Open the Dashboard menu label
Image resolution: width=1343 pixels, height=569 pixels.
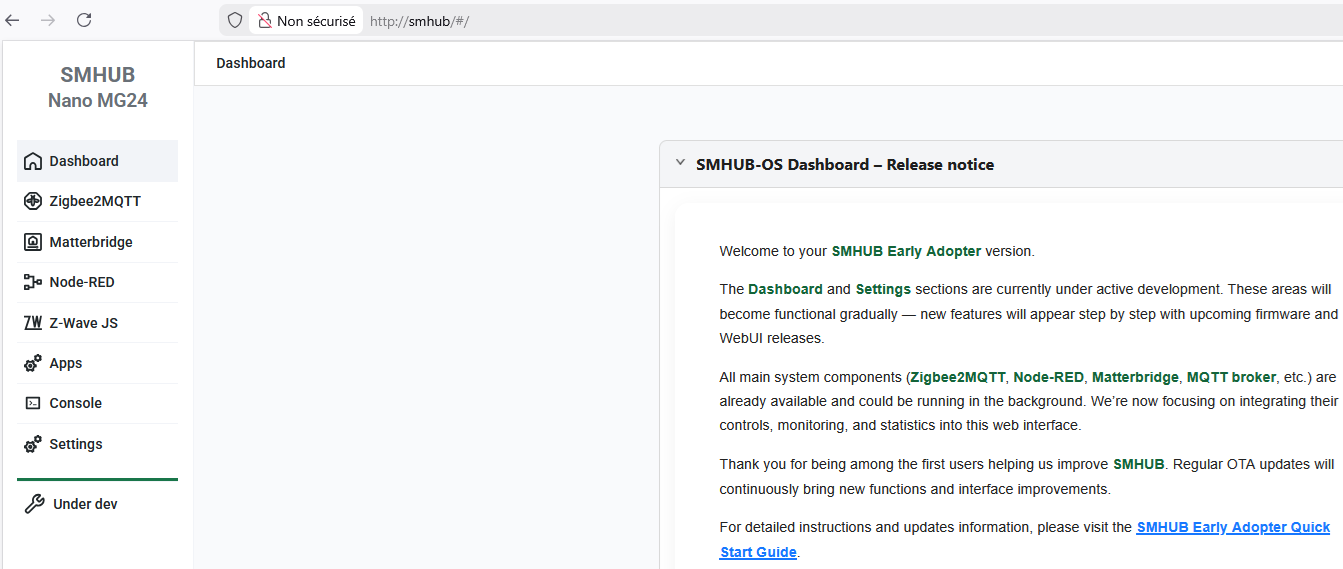[84, 161]
